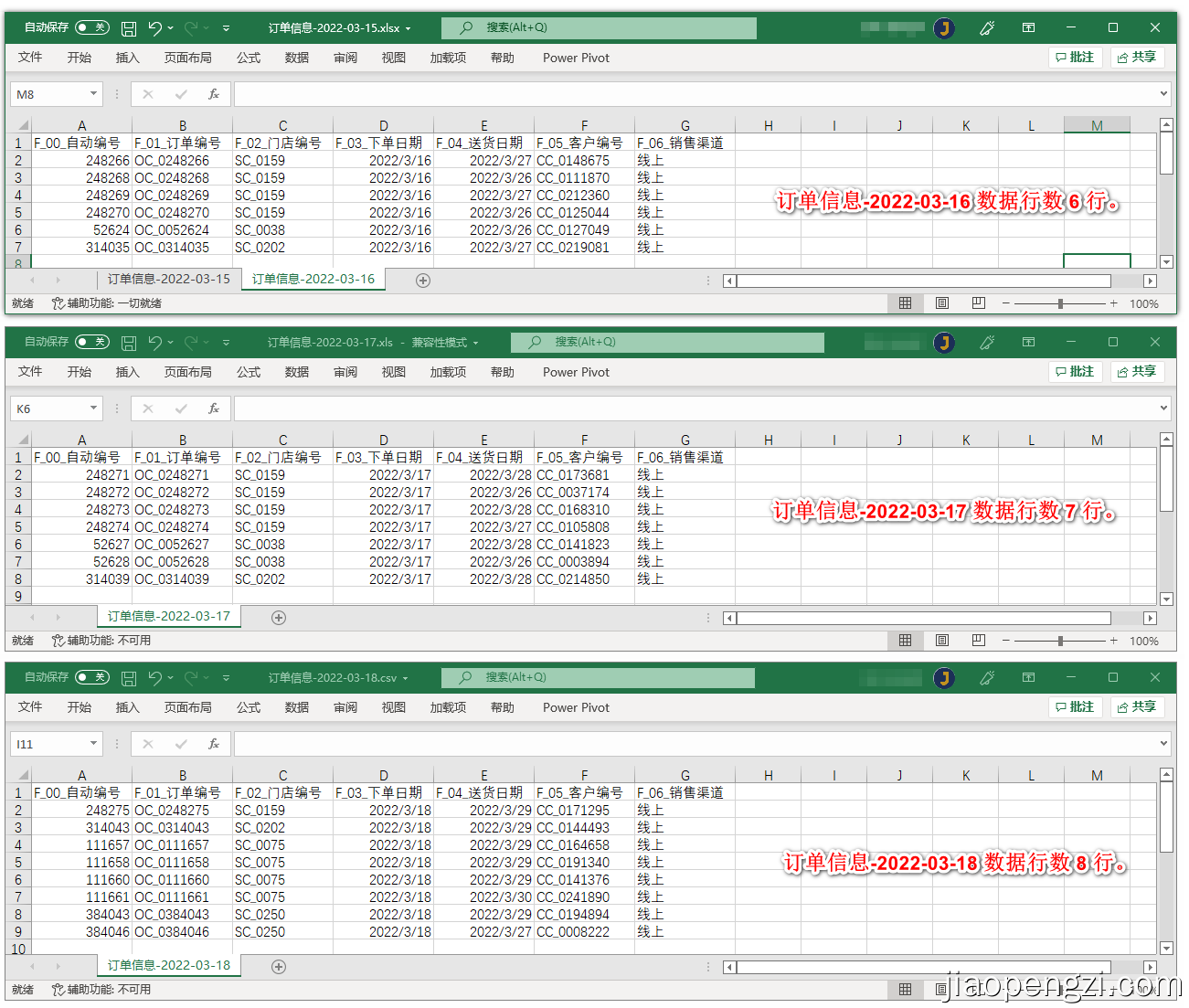Click the Redo arrow in the 03-15.xlsx window
Viewport: 1189px width, 1008px height.
[191, 28]
